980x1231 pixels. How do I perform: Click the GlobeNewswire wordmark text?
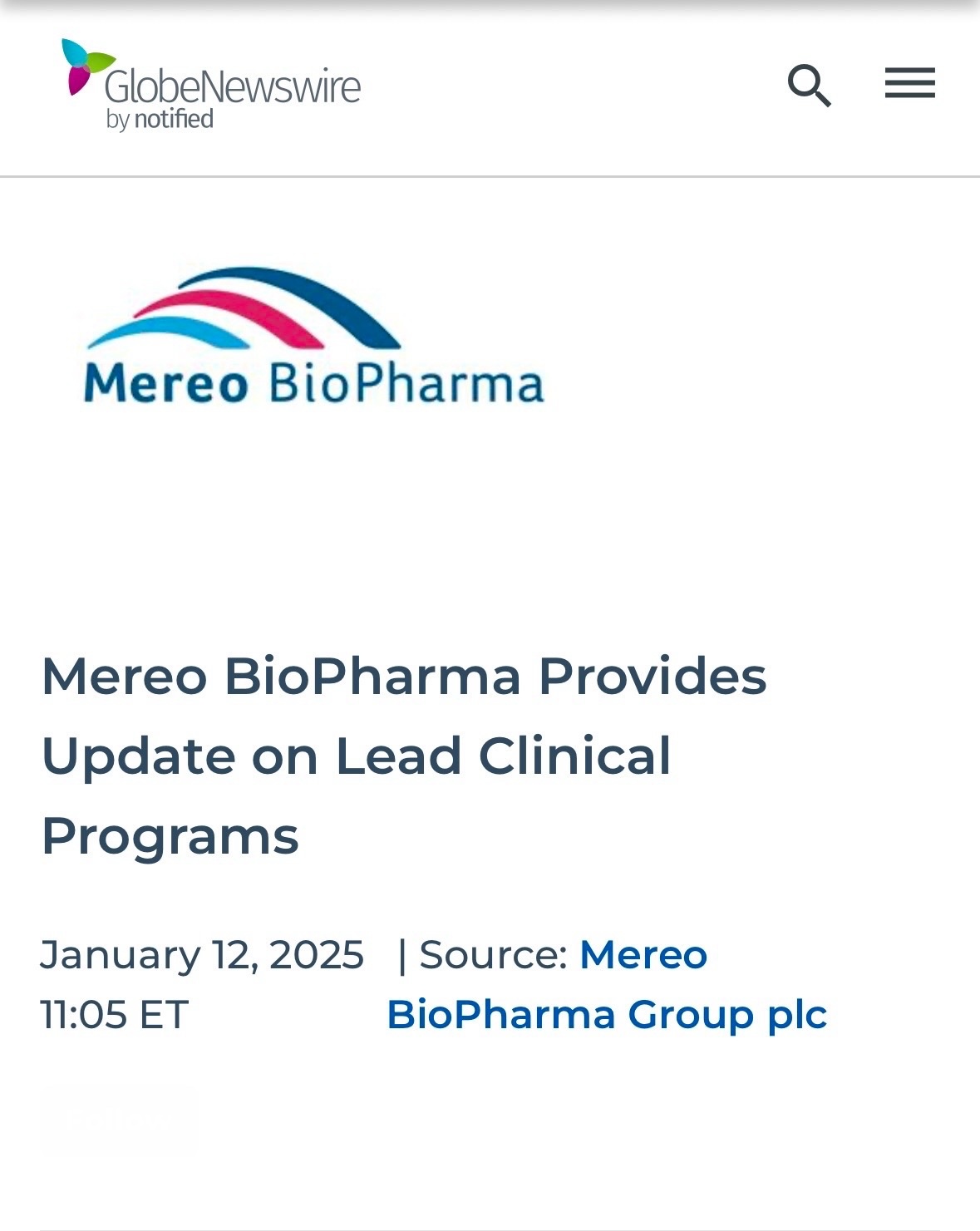[x=233, y=86]
